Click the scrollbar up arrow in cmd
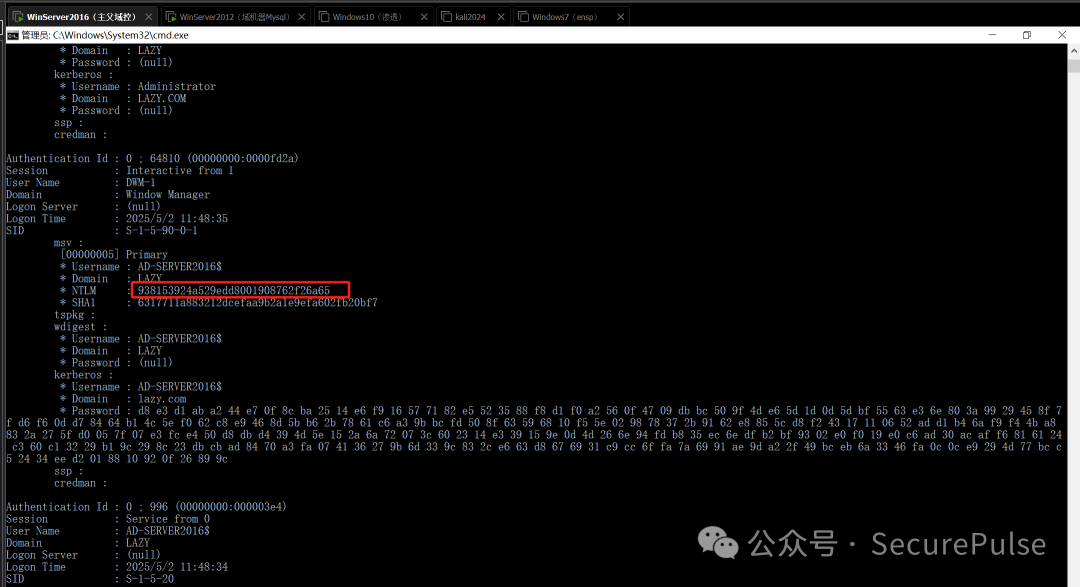 click(1074, 51)
